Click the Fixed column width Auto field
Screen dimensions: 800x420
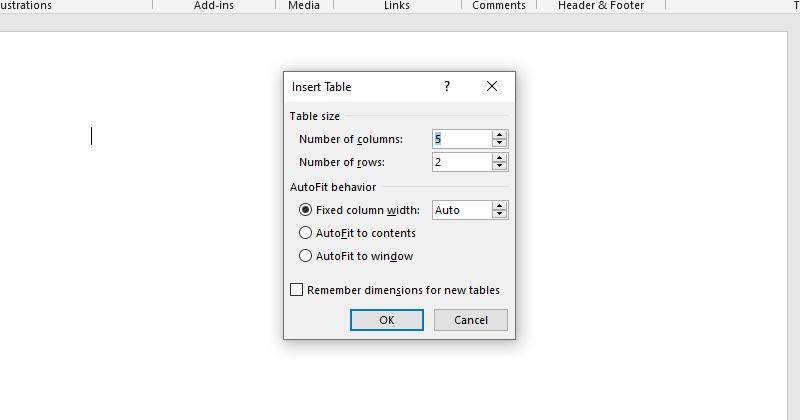(x=462, y=210)
